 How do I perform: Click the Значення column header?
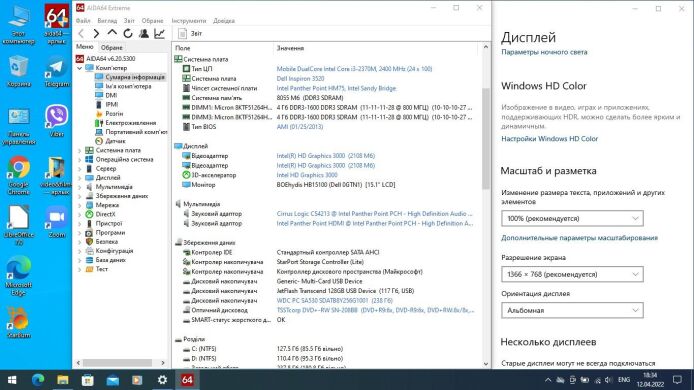coord(290,48)
